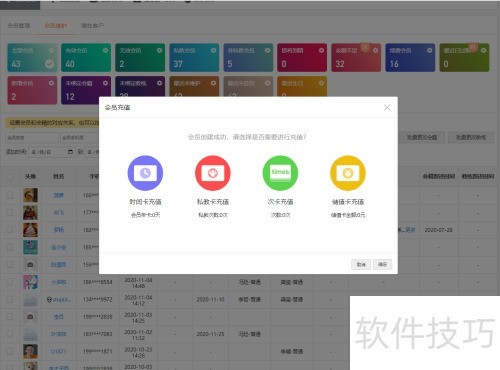Open gear settings on green 无效会员 card
The width and height of the screenshot is (500, 370).
pos(159,50)
